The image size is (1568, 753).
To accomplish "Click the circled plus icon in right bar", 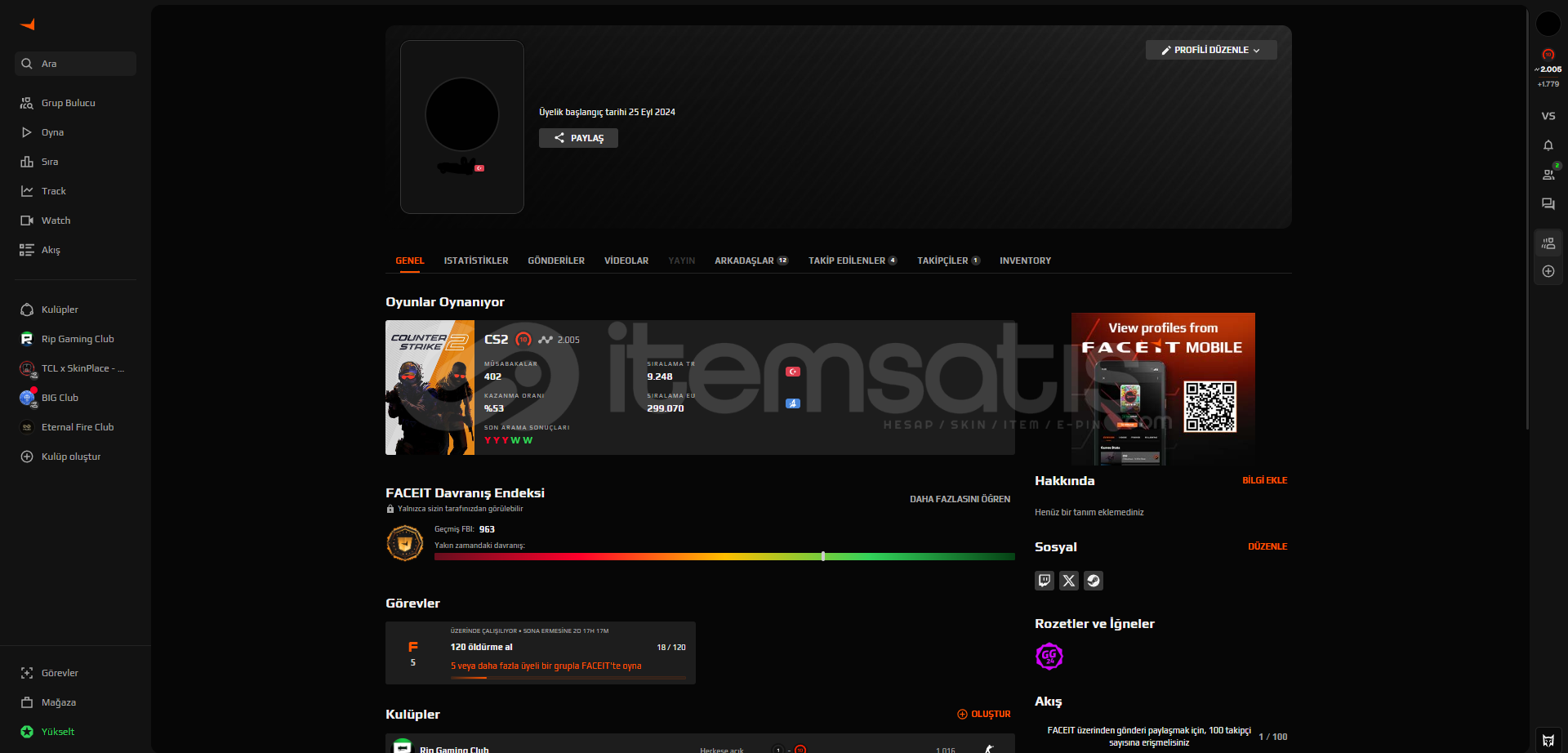I will click(x=1548, y=271).
